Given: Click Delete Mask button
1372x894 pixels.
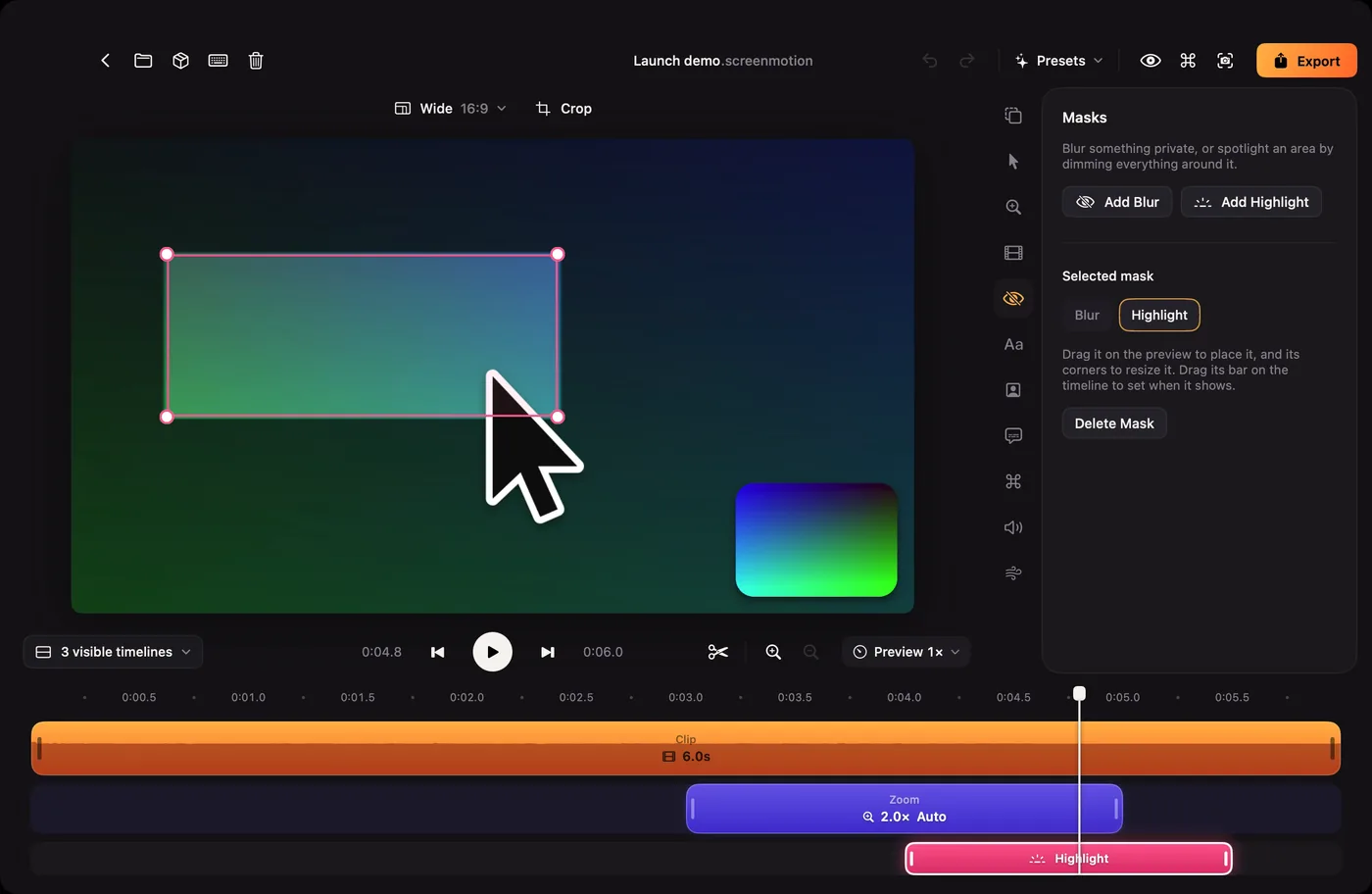Looking at the screenshot, I should 1114,423.
